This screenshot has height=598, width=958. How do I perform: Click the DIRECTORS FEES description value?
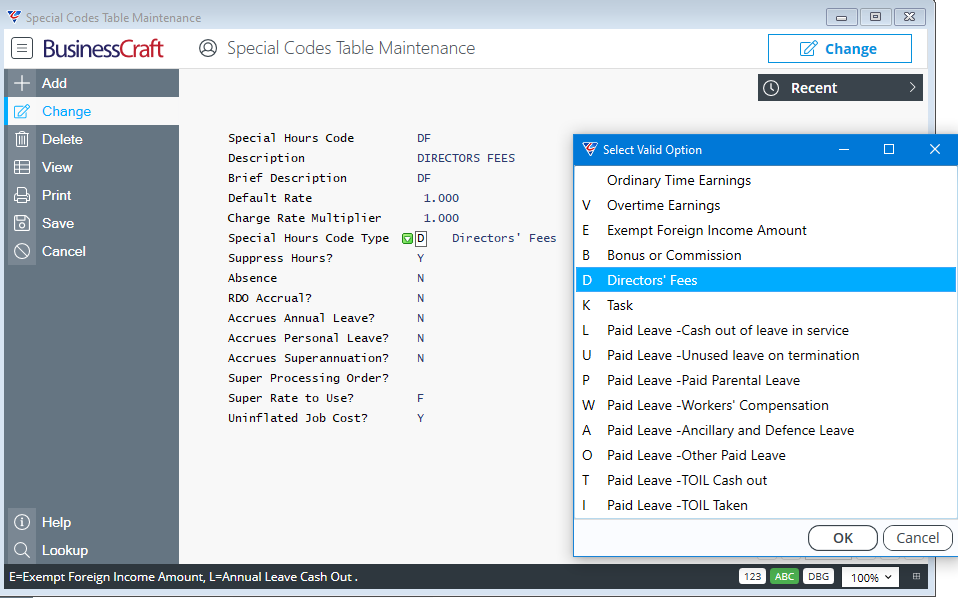[x=466, y=158]
